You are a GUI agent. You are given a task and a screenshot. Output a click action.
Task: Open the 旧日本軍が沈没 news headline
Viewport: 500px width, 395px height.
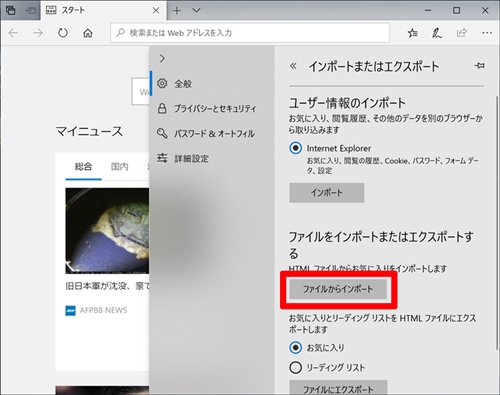[107, 286]
